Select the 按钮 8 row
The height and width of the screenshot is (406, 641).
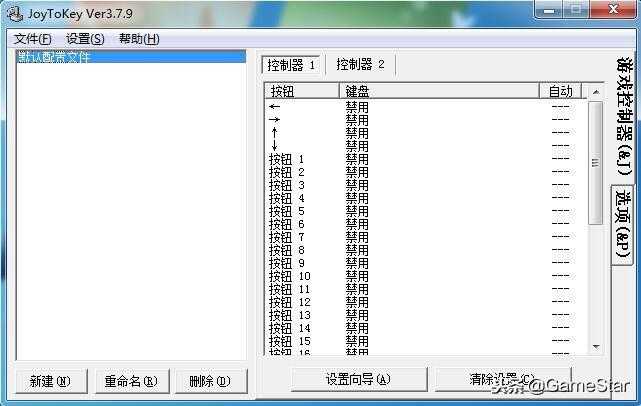click(x=426, y=250)
